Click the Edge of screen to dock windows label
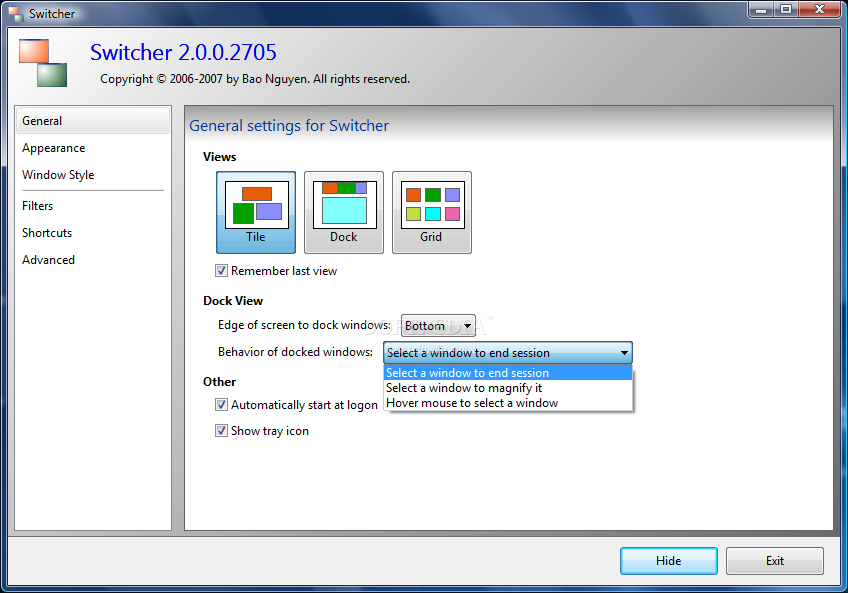This screenshot has height=593, width=848. click(304, 325)
